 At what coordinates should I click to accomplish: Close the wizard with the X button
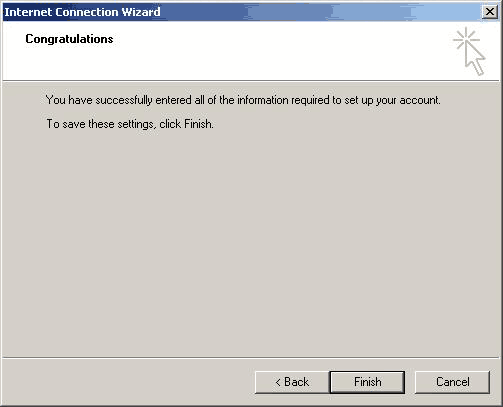coord(490,12)
